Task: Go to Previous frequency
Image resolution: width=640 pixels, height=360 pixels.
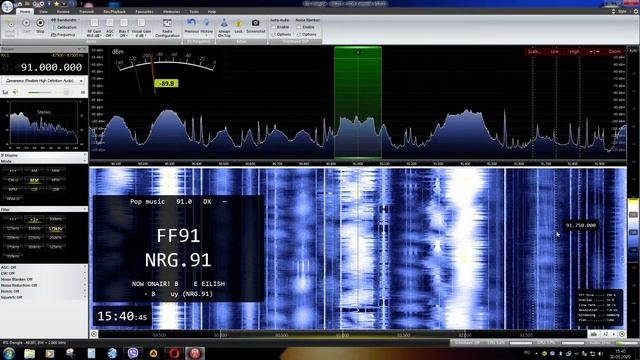Action: (191, 25)
